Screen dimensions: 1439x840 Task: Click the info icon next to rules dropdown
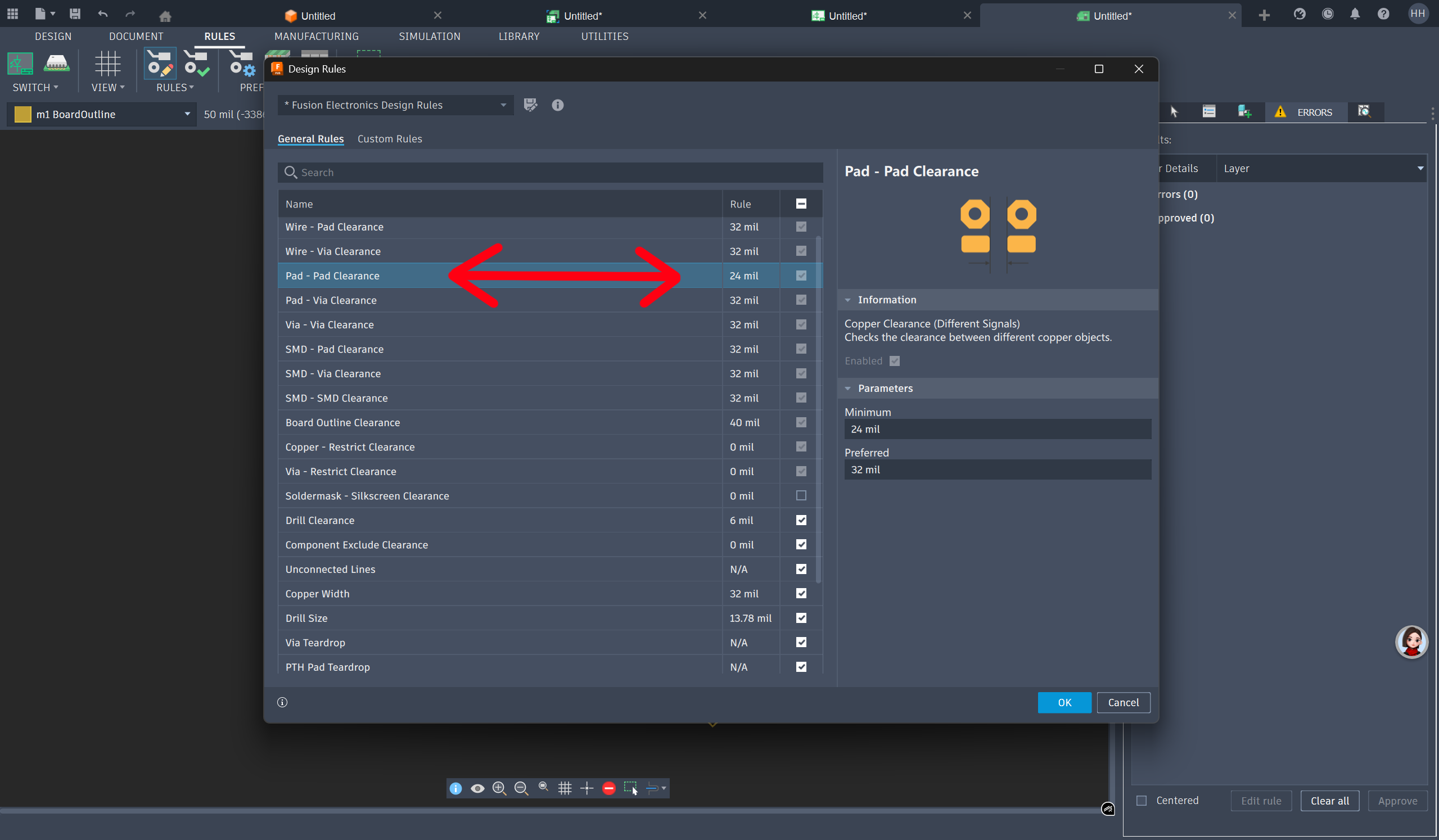point(557,105)
